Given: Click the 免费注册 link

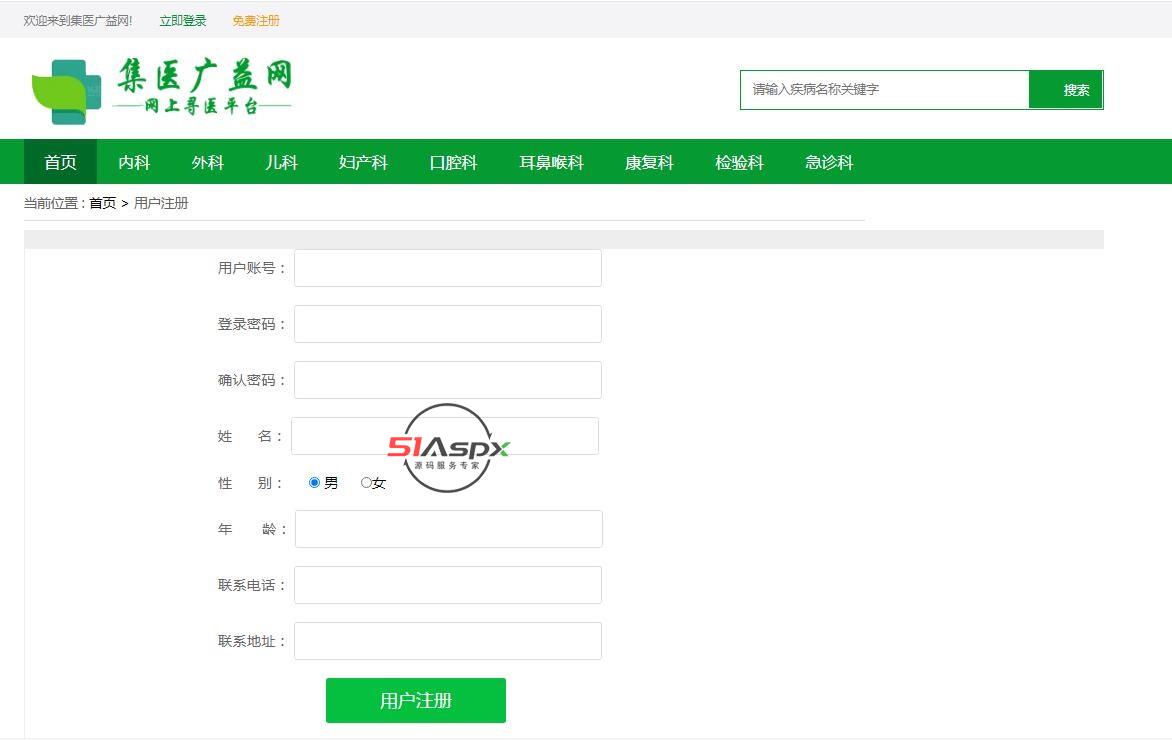Looking at the screenshot, I should 256,21.
